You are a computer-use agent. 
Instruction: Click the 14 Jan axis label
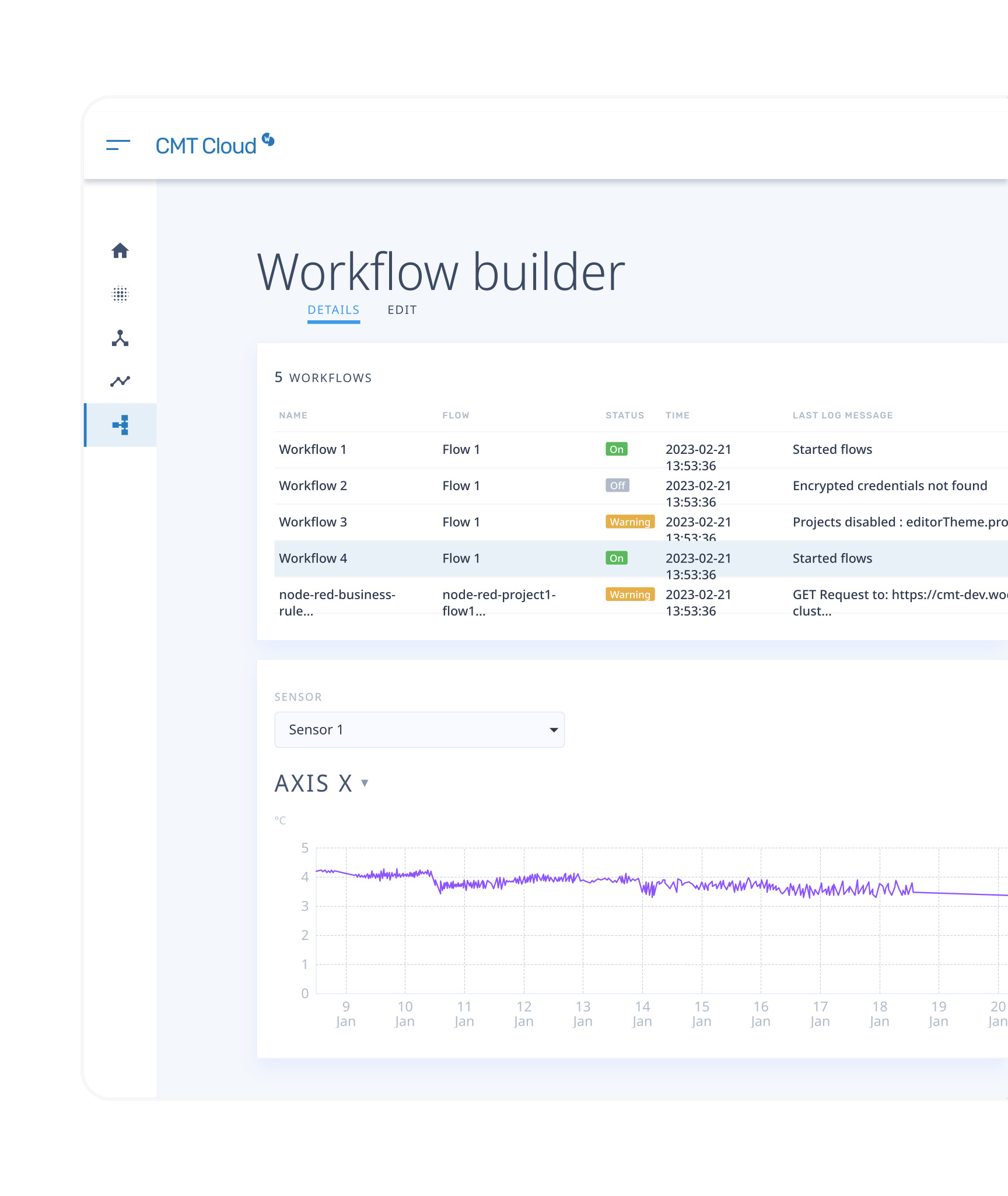(x=642, y=1014)
